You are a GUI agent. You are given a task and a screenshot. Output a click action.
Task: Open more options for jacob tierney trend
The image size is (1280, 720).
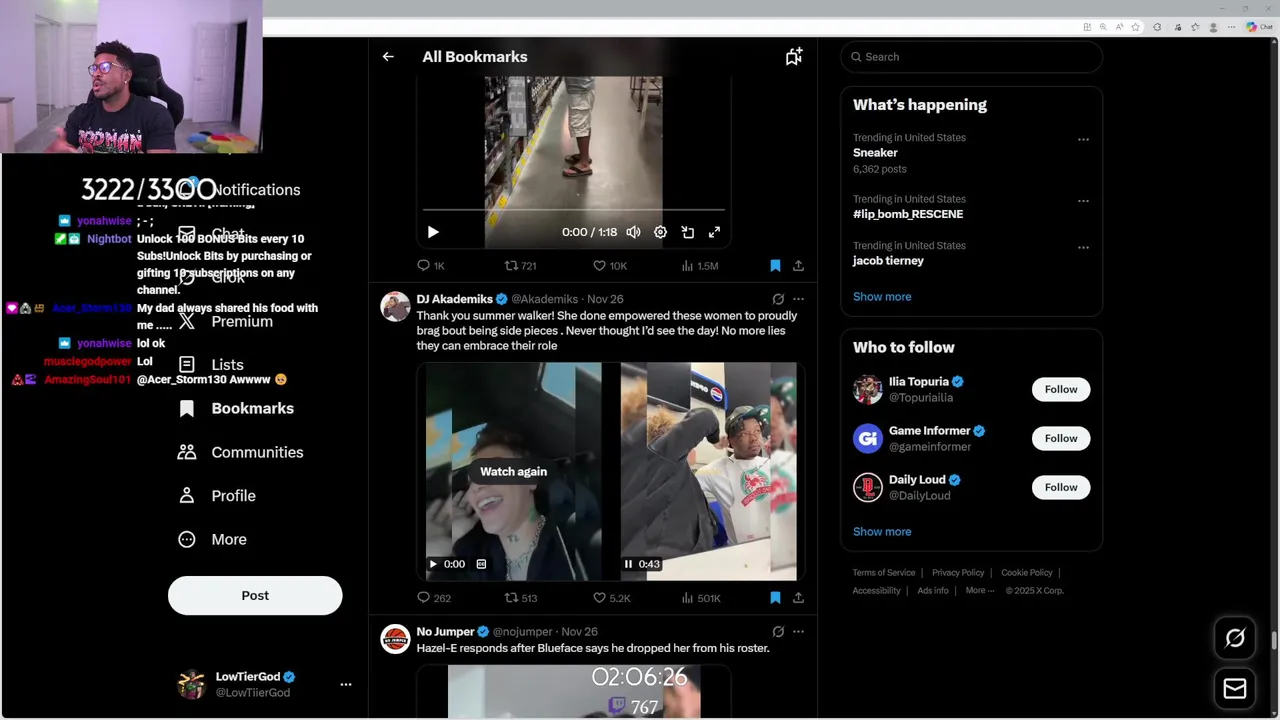1083,247
